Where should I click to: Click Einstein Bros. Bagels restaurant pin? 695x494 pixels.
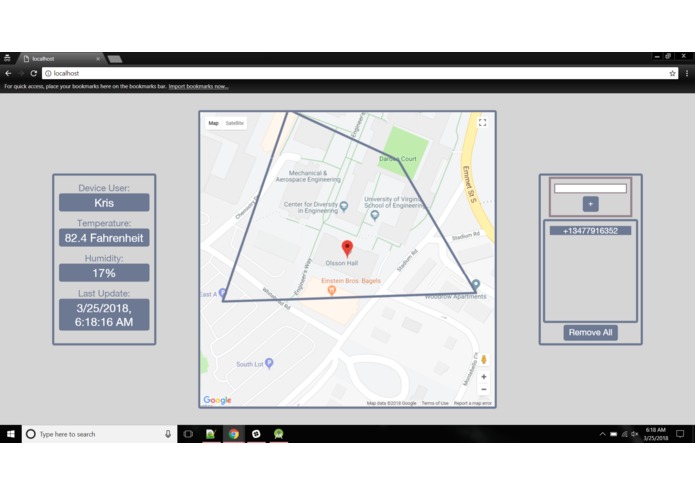point(332,291)
